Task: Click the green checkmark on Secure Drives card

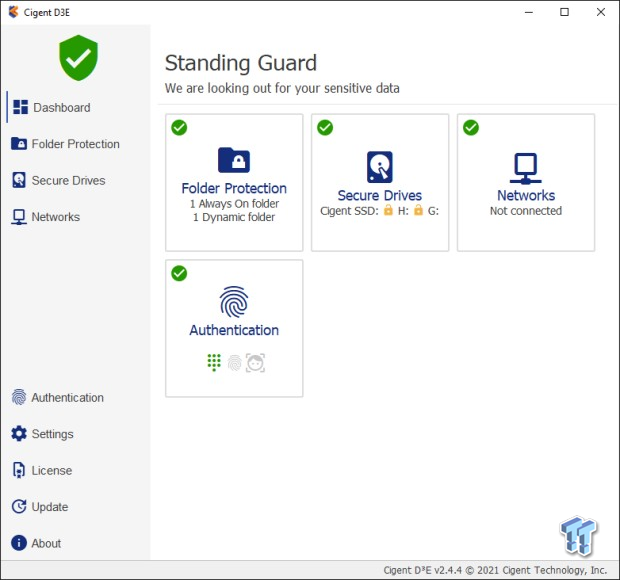Action: (x=325, y=128)
